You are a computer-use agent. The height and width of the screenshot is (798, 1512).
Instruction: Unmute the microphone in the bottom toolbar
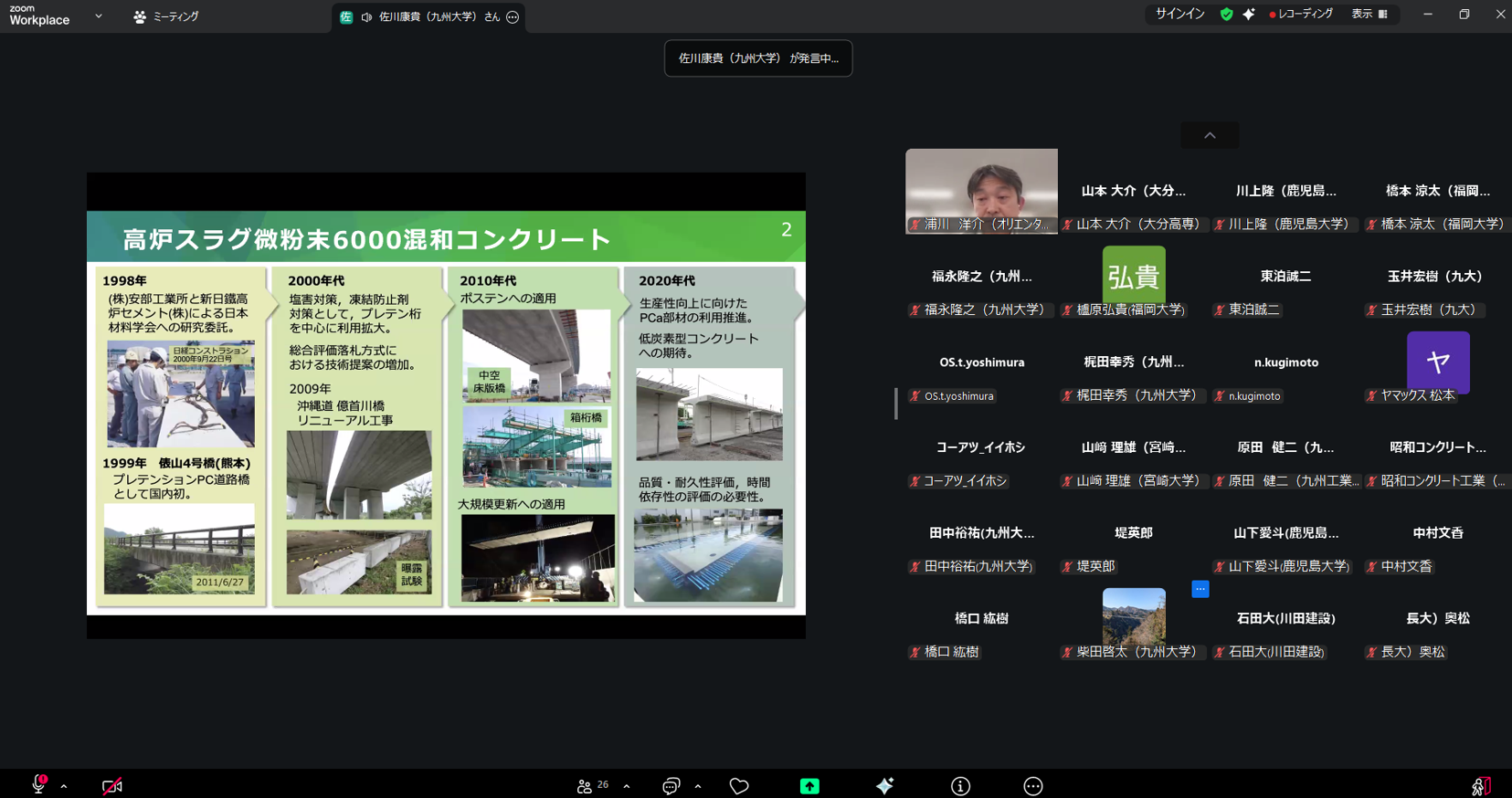point(38,785)
